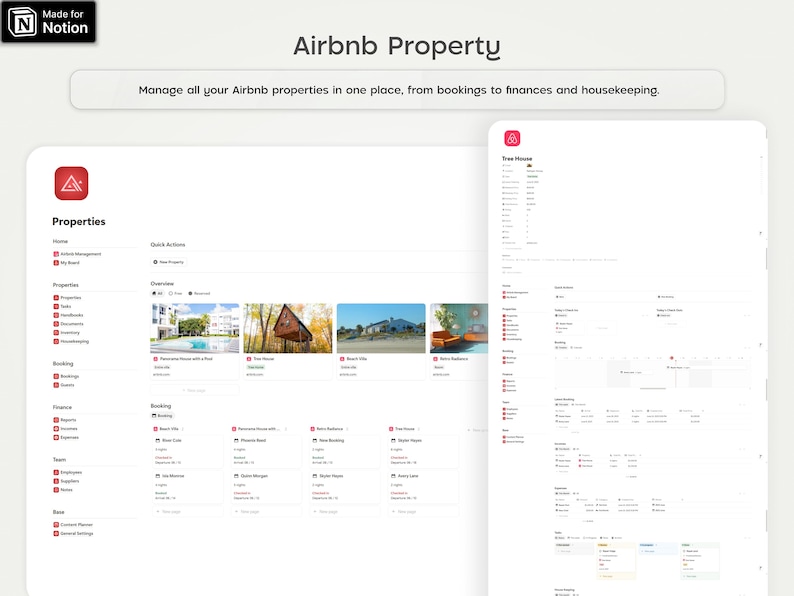Open the Isla Monroe booking card
This screenshot has height=596, width=794.
click(188, 487)
